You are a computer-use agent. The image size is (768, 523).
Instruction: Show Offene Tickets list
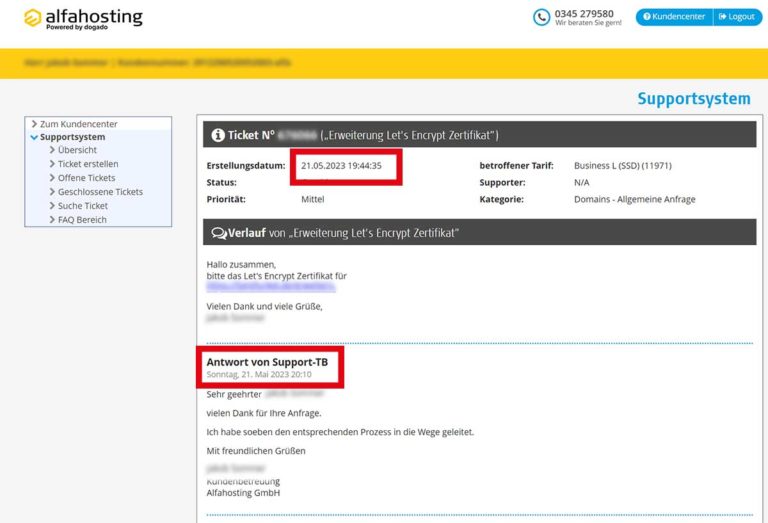pyautogui.click(x=86, y=178)
